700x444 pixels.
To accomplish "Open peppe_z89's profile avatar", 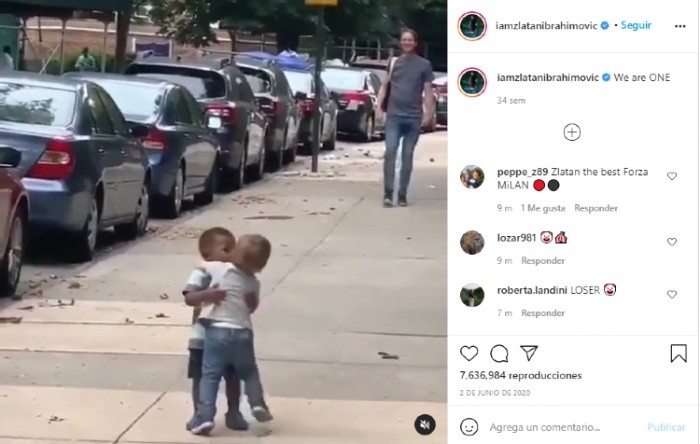I will tap(472, 177).
